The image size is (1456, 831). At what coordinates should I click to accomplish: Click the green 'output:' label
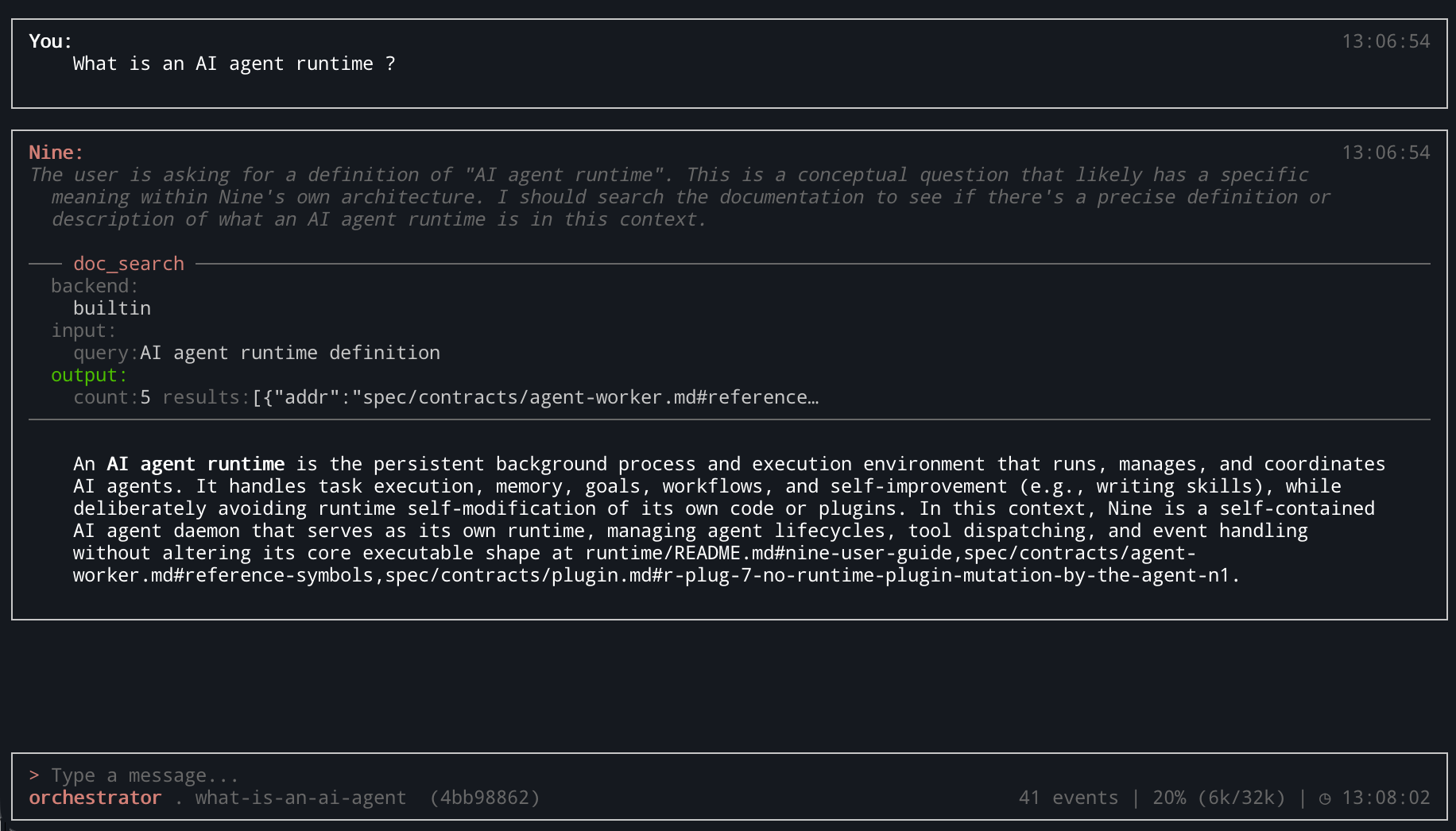90,375
